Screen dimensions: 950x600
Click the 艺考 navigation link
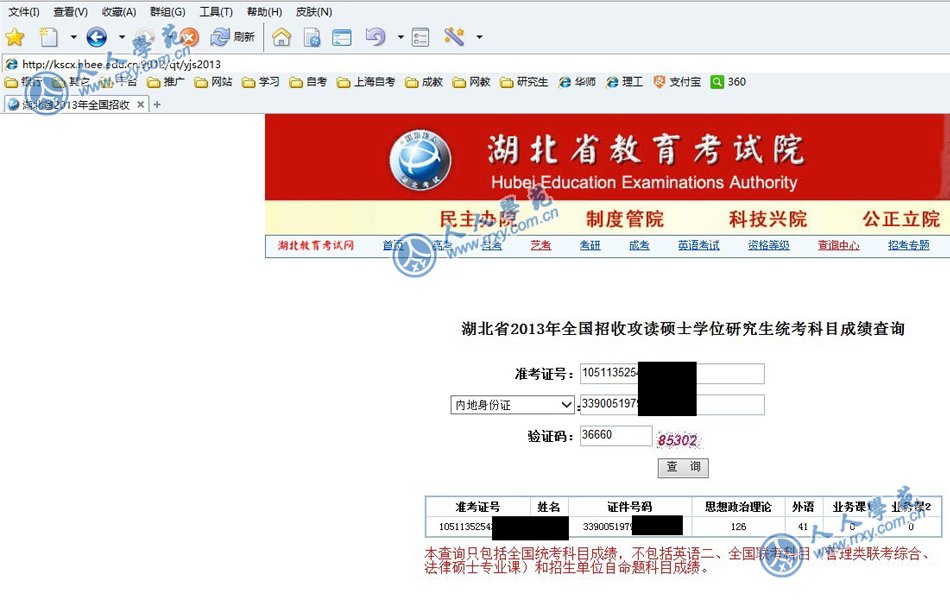[540, 245]
